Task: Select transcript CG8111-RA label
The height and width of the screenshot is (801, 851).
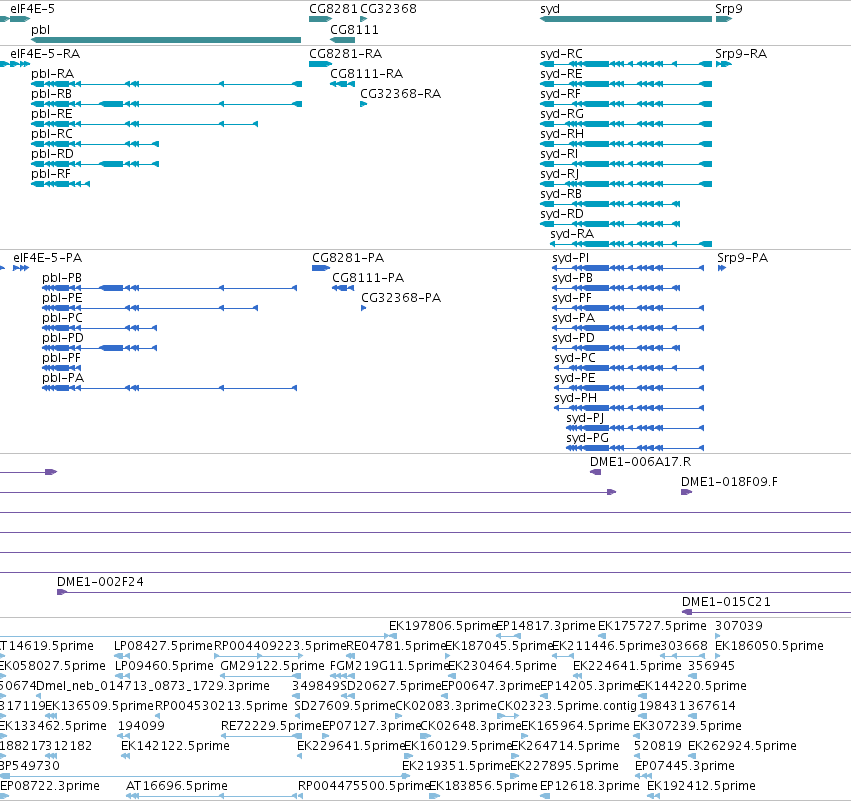Action: (367, 74)
